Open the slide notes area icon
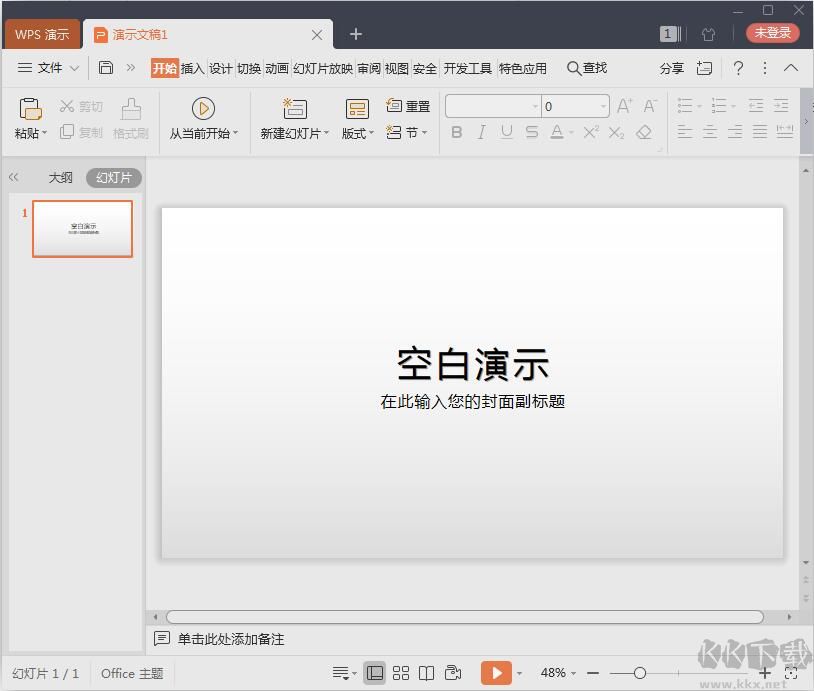The width and height of the screenshot is (814, 691). pos(163,638)
